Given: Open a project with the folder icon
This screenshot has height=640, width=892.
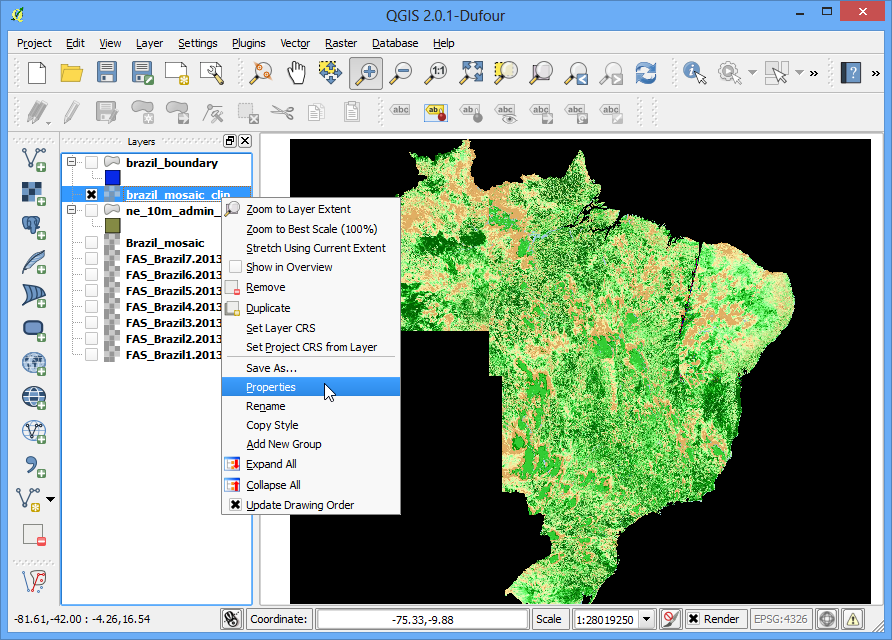Looking at the screenshot, I should tap(72, 73).
